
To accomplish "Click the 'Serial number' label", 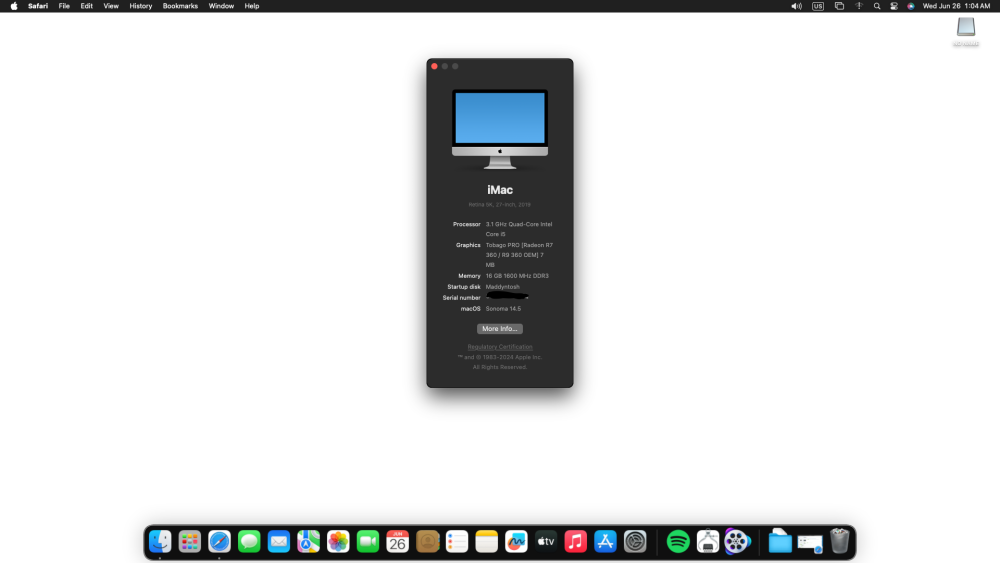I will 462,298.
